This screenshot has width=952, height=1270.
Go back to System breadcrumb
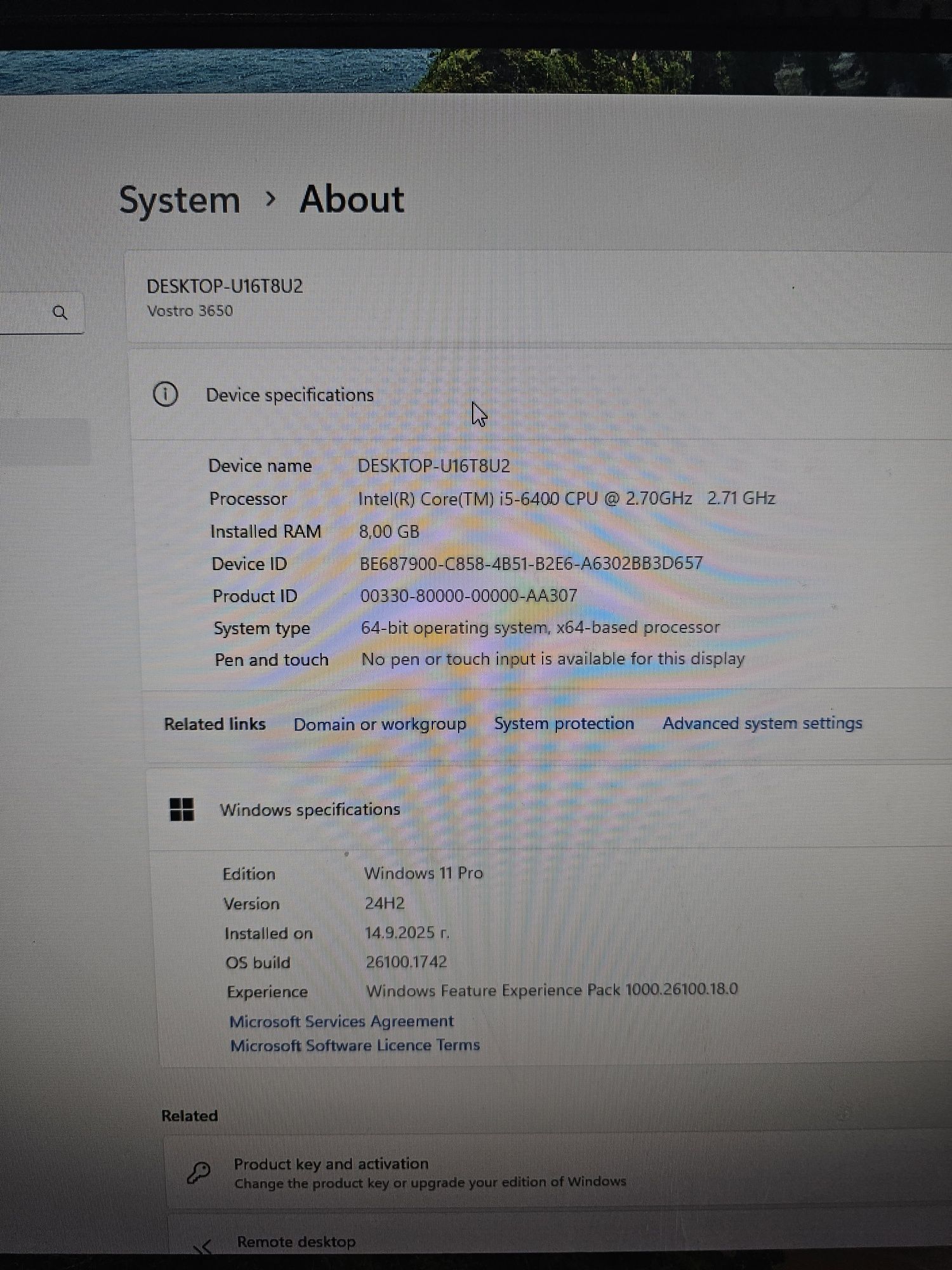180,200
